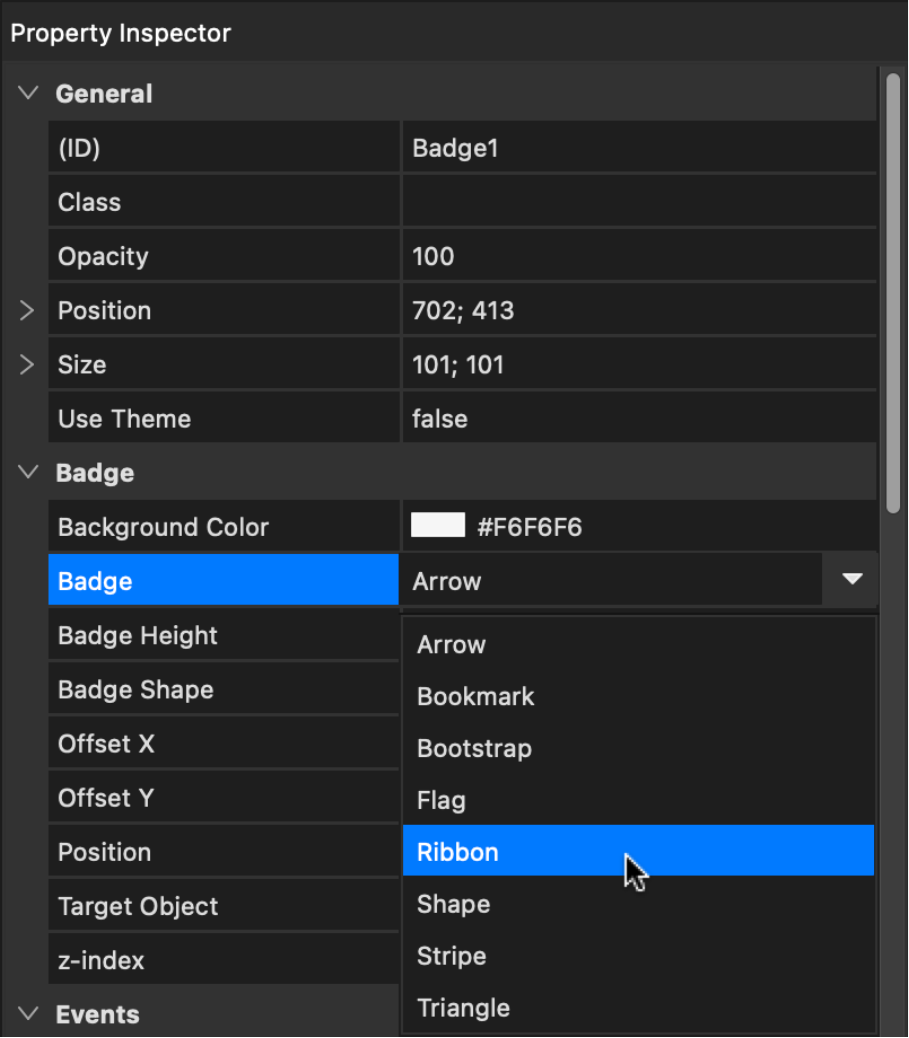The width and height of the screenshot is (909, 1038).
Task: Collapse the Events section
Action: pos(28,1014)
